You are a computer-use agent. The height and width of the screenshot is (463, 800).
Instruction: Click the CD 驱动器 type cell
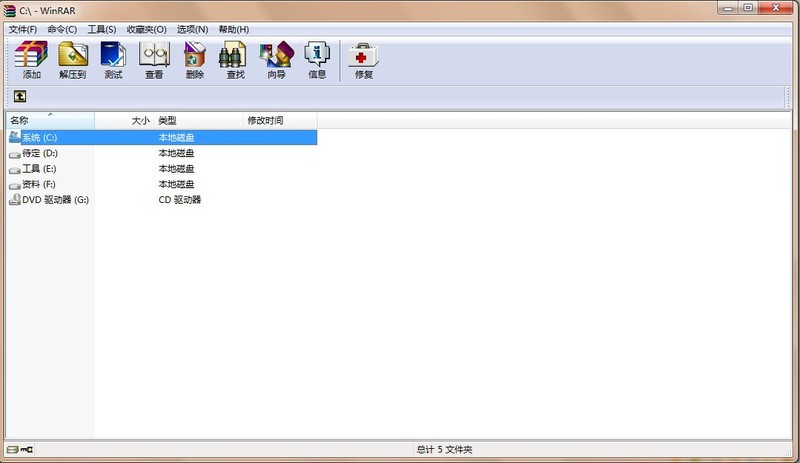[180, 200]
